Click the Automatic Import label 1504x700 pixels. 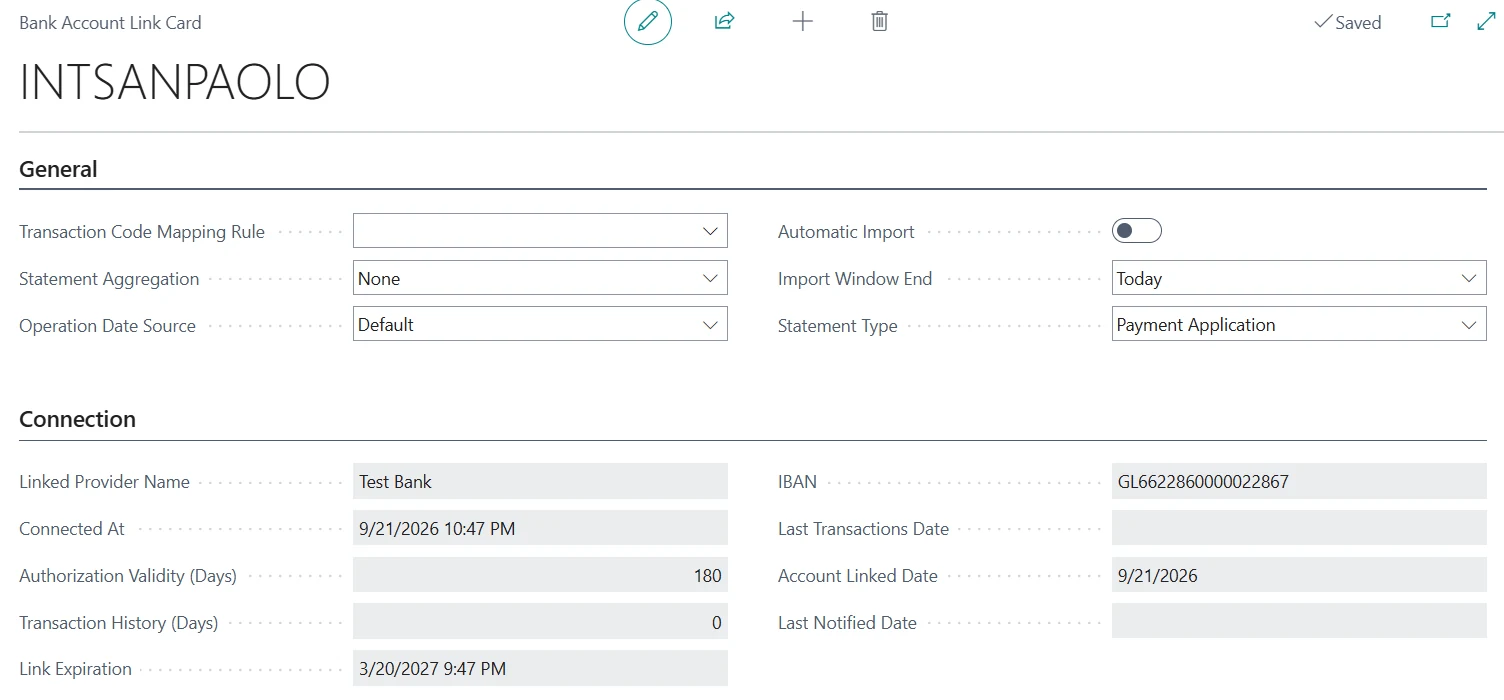click(846, 231)
